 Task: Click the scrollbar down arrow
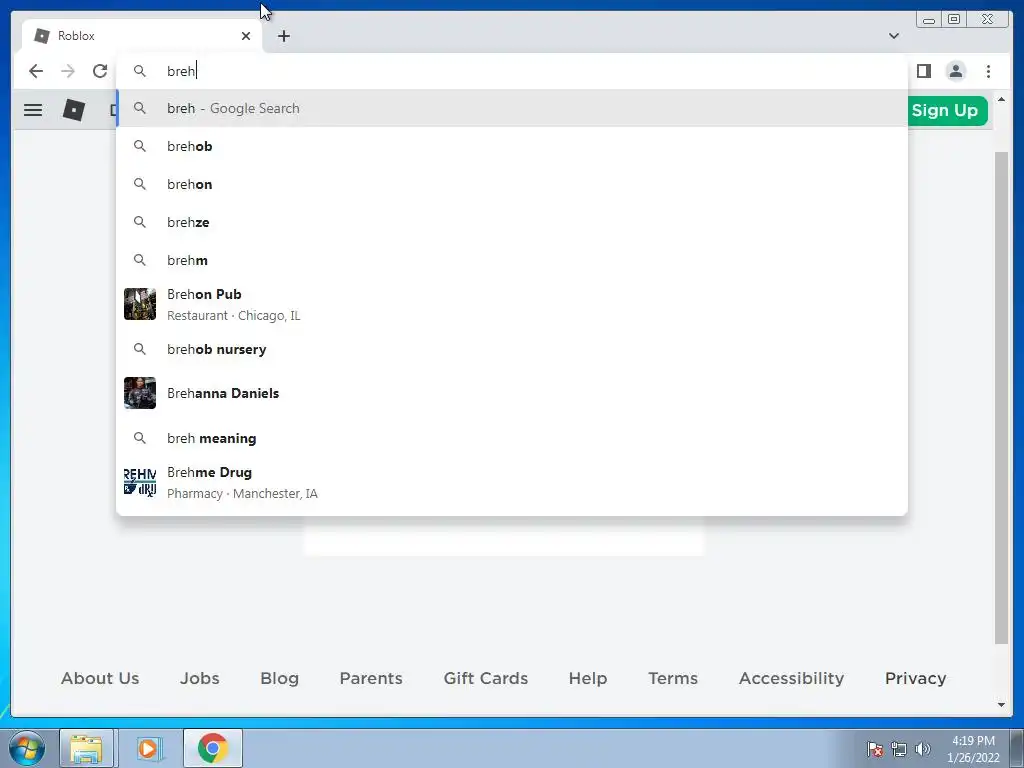pos(1001,705)
